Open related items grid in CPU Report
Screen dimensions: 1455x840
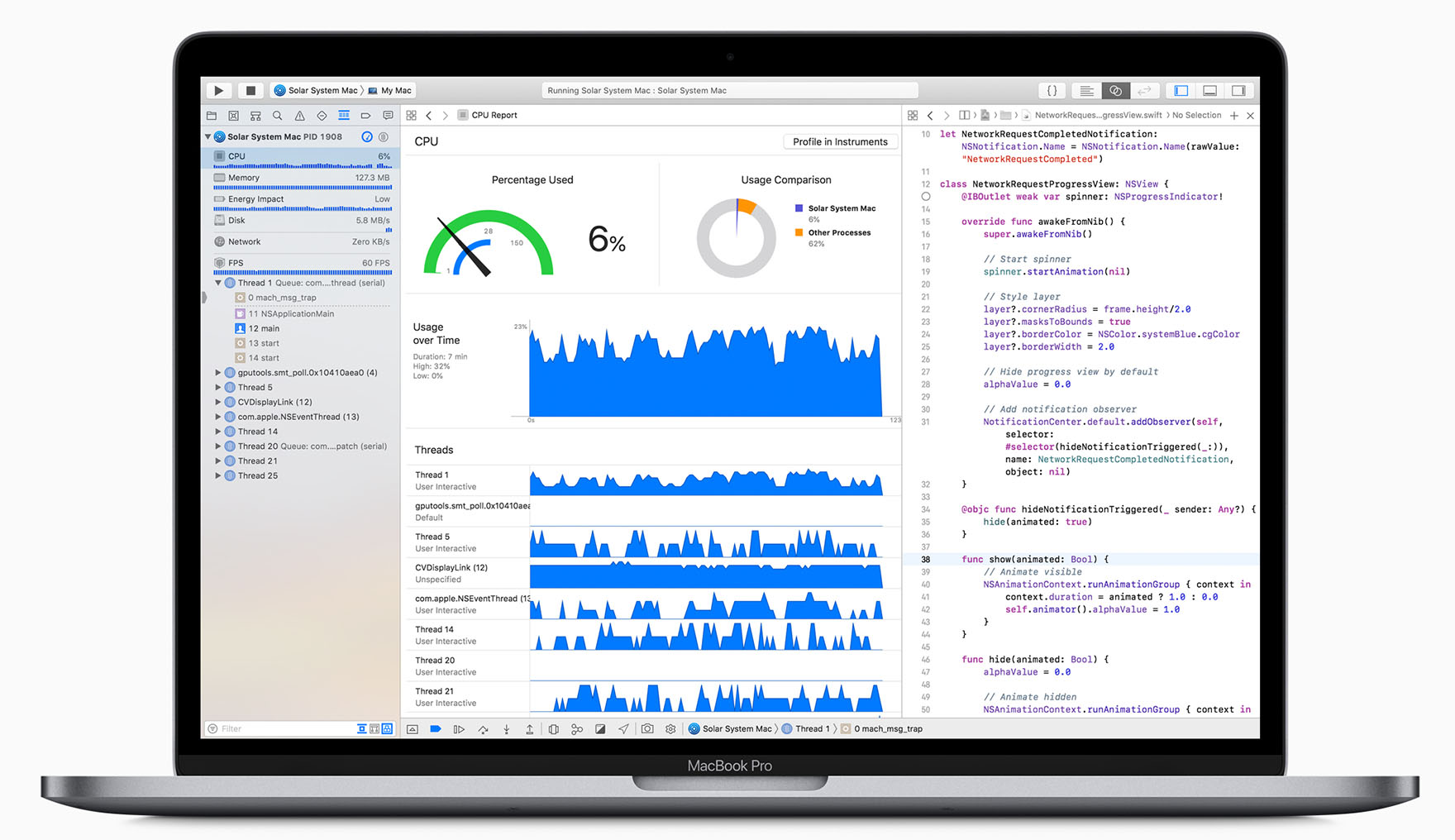click(411, 116)
